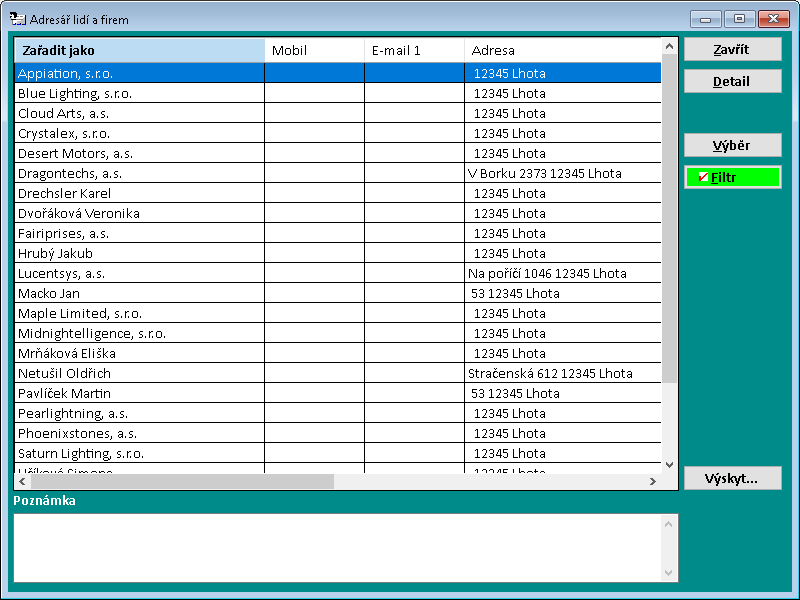The image size is (800, 600).
Task: Click the Adresa column header
Action: click(562, 50)
